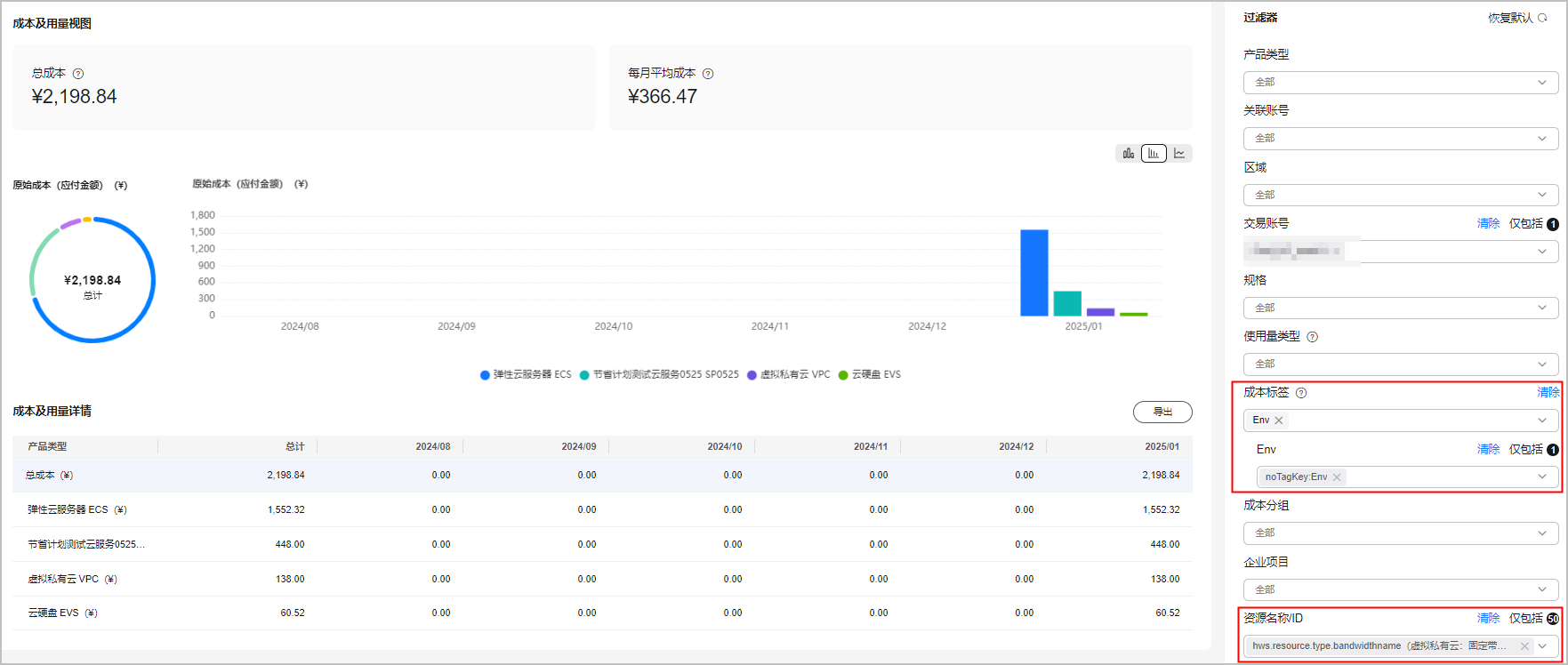Click 清除 next to 交易账号
Image resolution: width=1568 pixels, height=665 pixels.
point(1488,224)
